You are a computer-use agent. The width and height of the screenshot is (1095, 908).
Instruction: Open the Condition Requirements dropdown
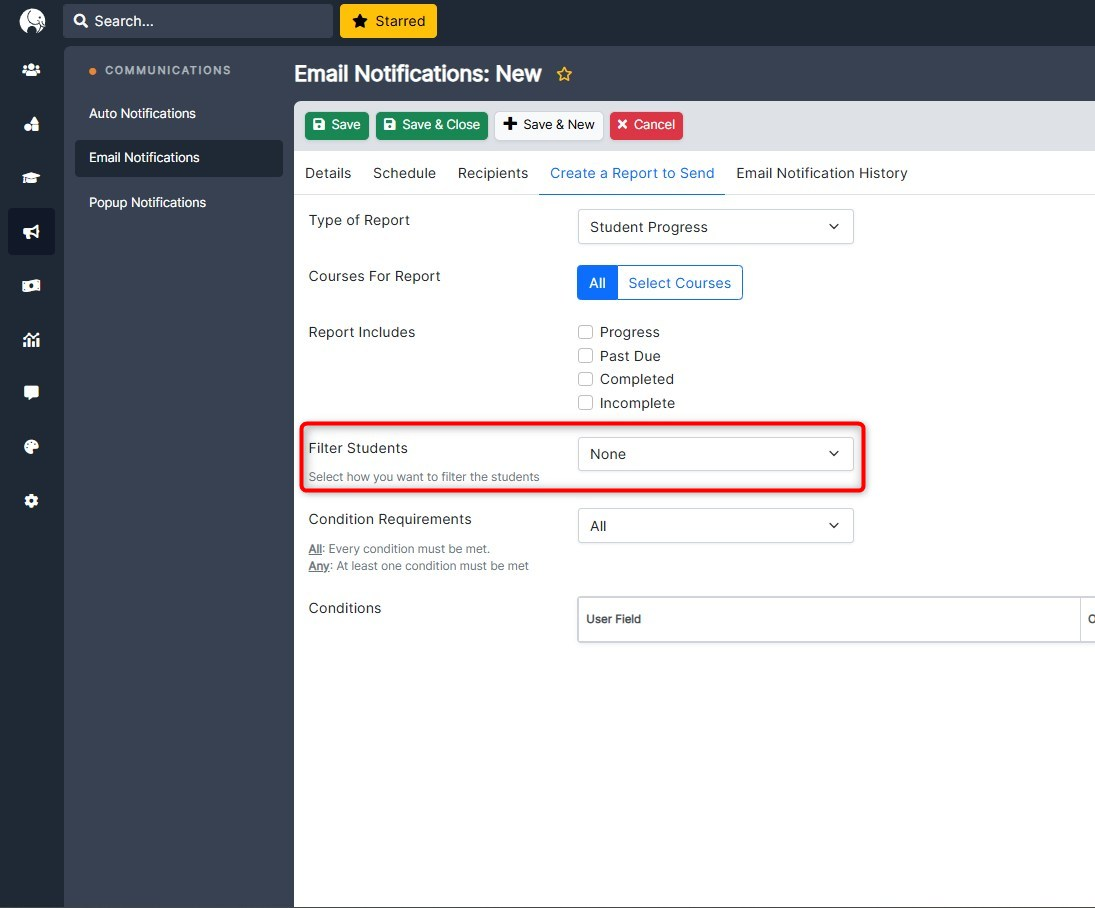(x=715, y=526)
